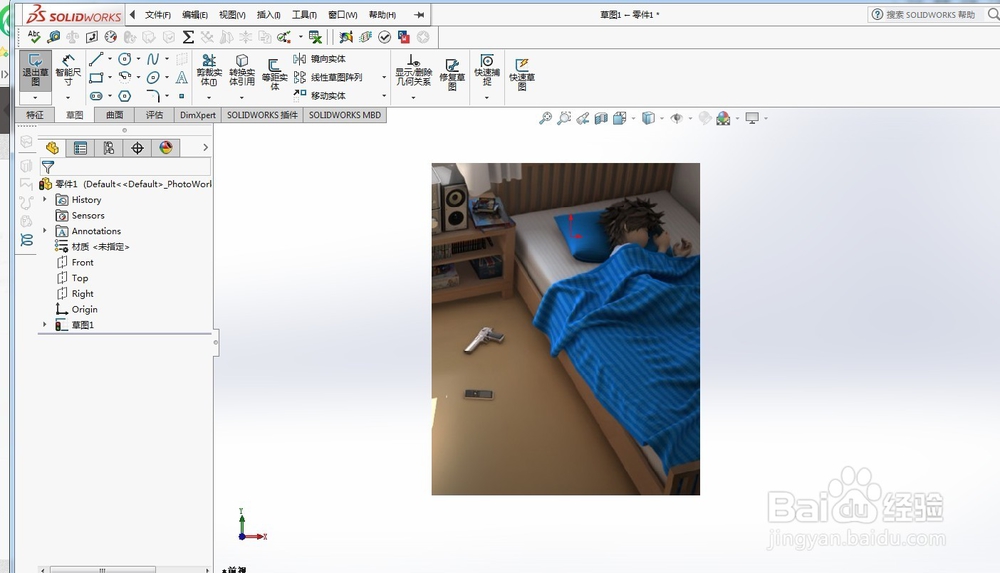1000x573 pixels.
Task: Click the spell checker Abc icon
Action: point(34,37)
